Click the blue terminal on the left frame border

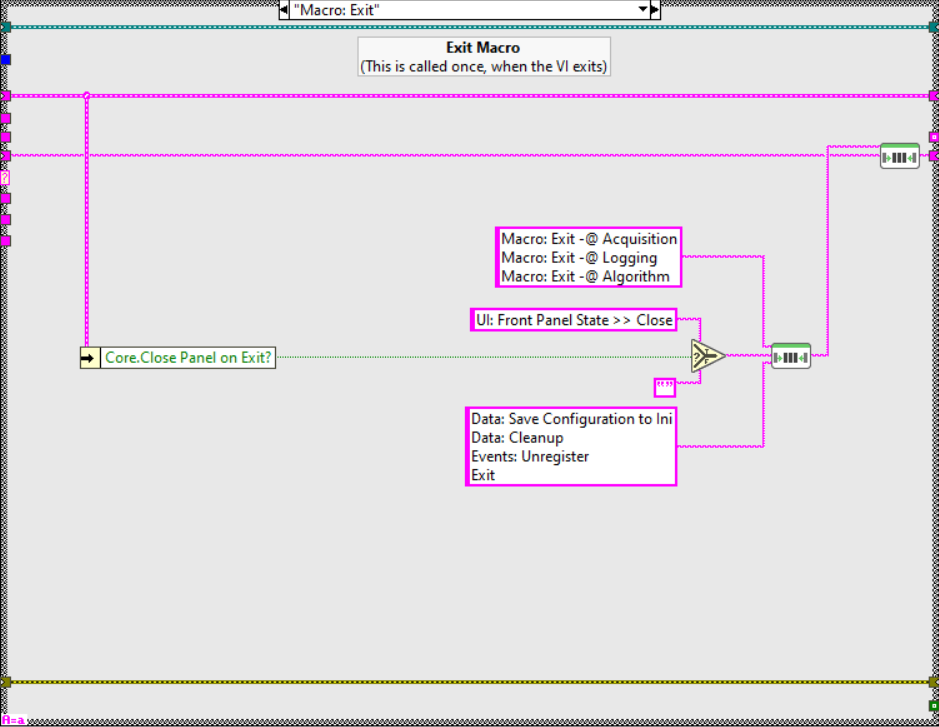tap(6, 60)
